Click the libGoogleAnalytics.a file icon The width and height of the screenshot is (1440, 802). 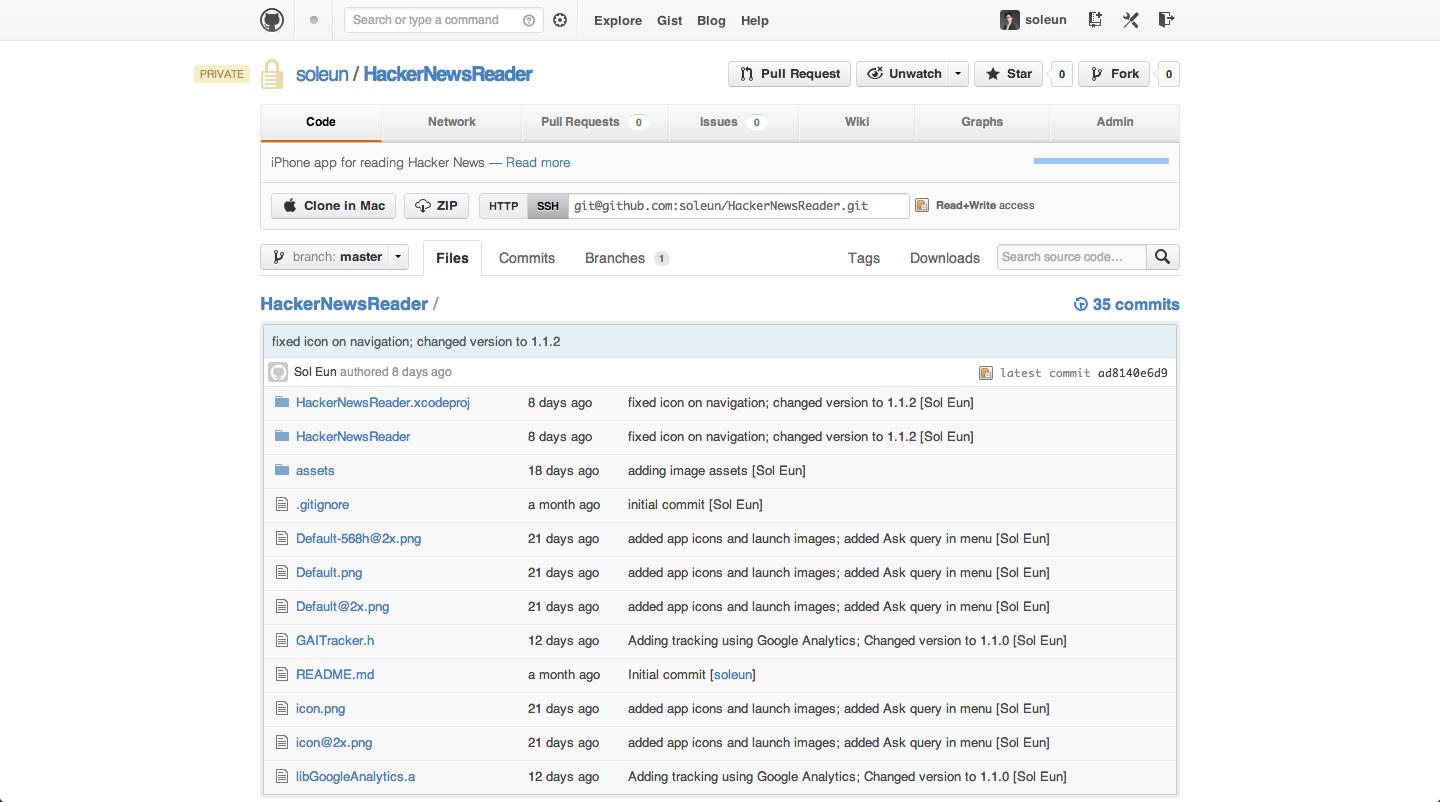point(282,776)
